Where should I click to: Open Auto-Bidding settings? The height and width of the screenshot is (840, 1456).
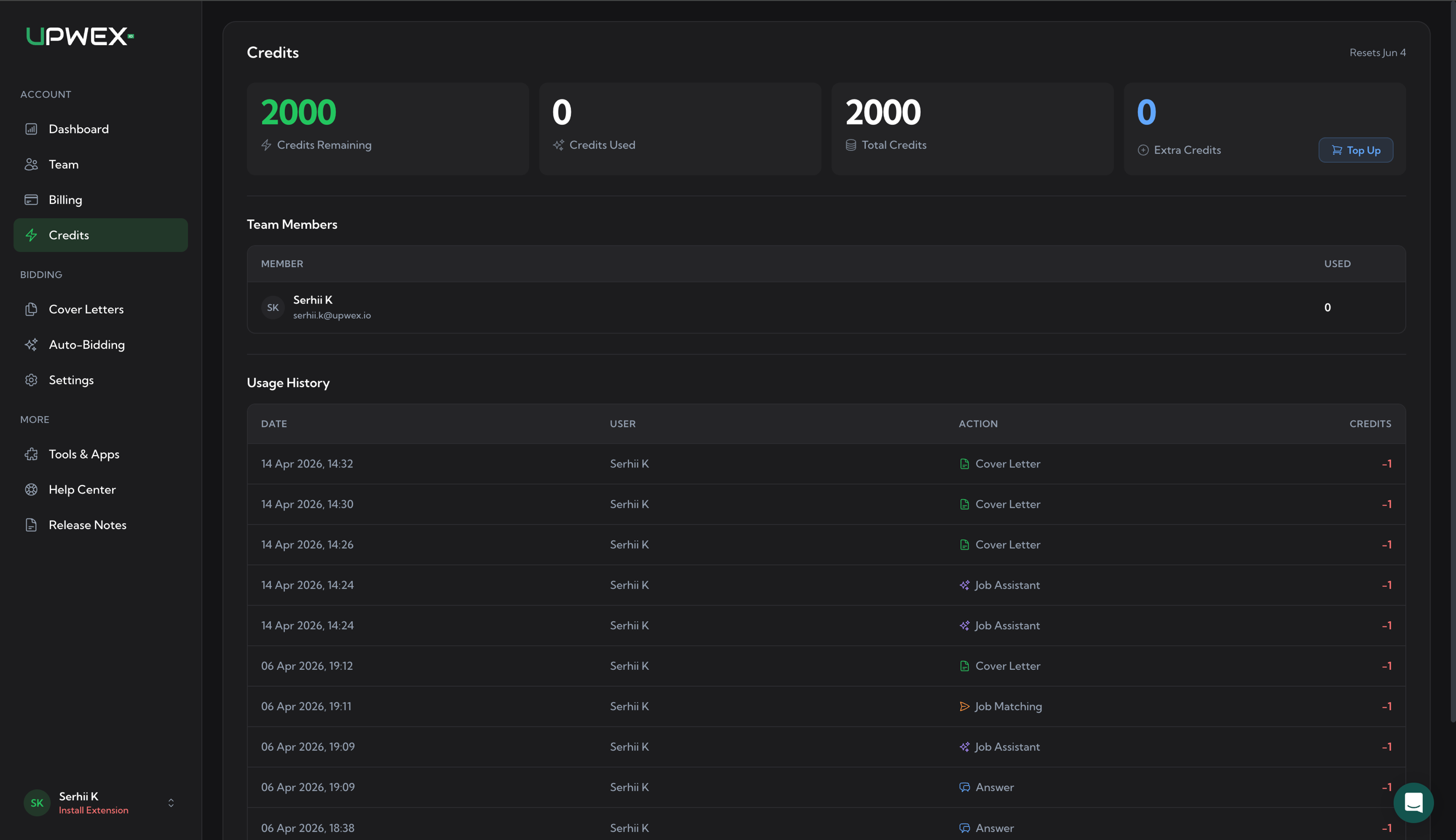pyautogui.click(x=101, y=344)
